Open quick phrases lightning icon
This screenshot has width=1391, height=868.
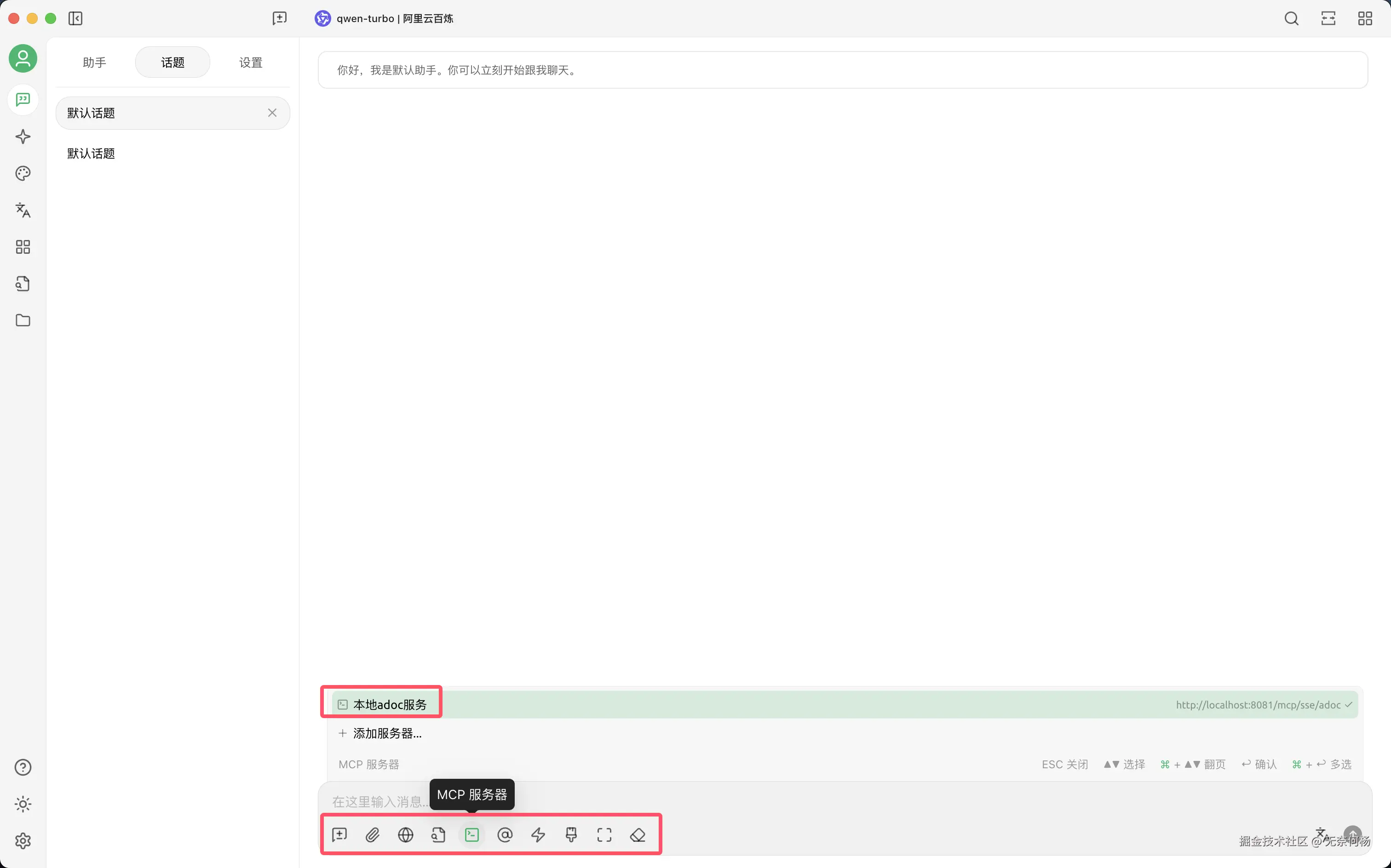tap(538, 835)
